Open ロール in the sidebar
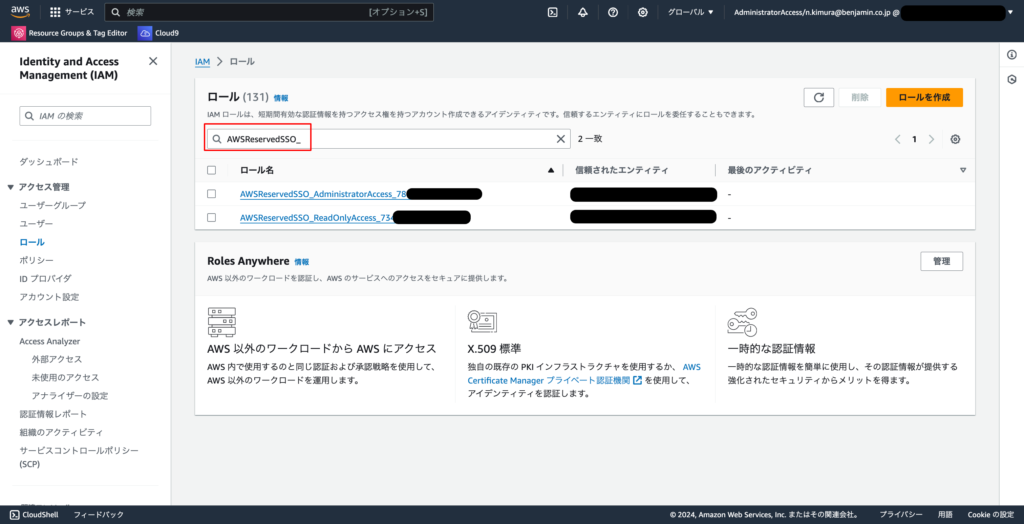This screenshot has height=524, width=1024. [x=32, y=242]
